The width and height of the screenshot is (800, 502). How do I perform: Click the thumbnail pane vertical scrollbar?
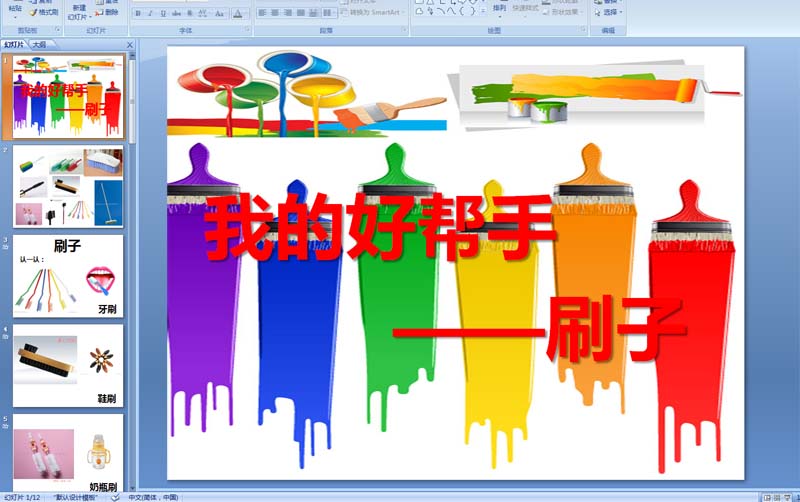click(x=133, y=271)
